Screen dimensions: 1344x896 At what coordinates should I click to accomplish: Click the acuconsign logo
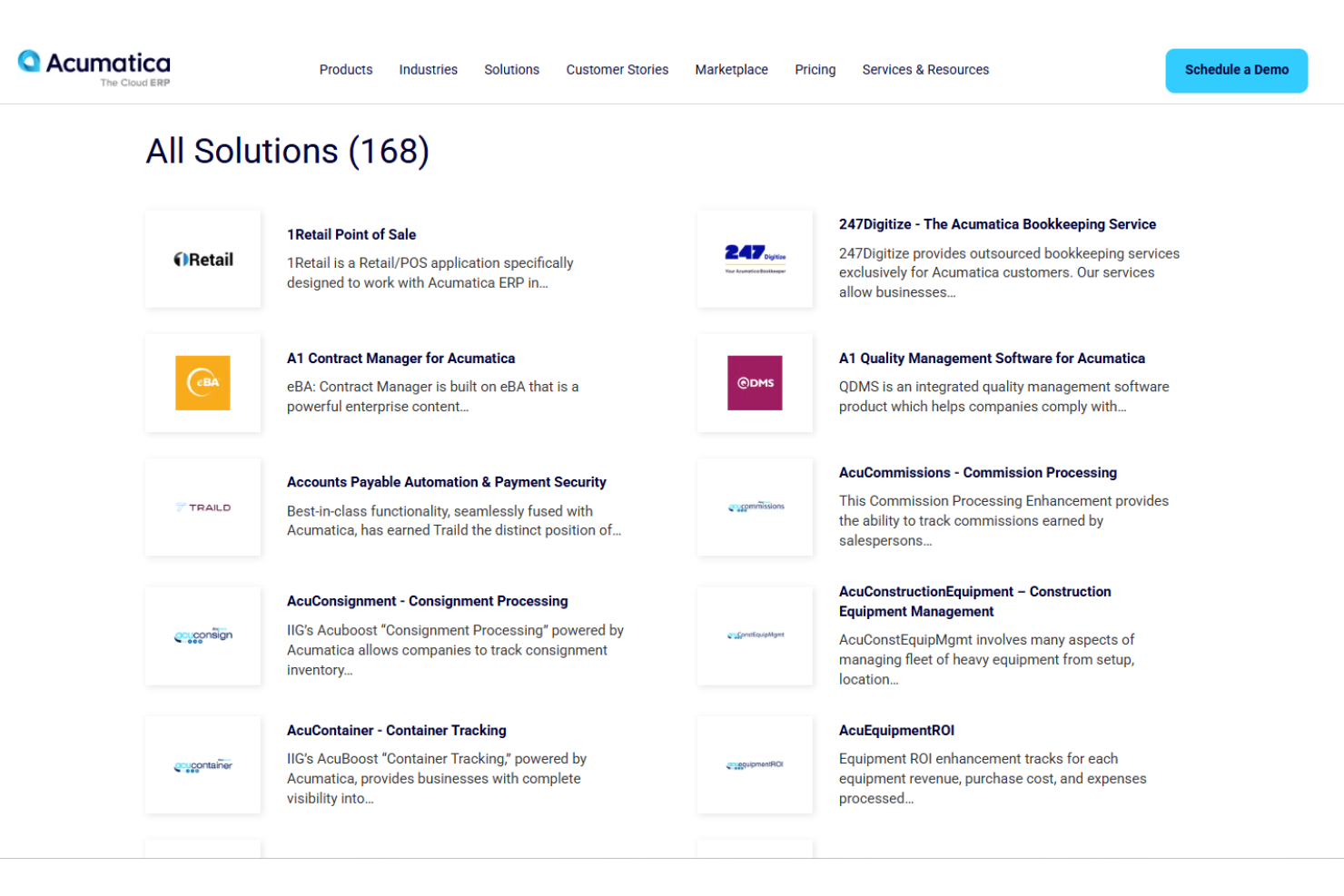click(203, 635)
